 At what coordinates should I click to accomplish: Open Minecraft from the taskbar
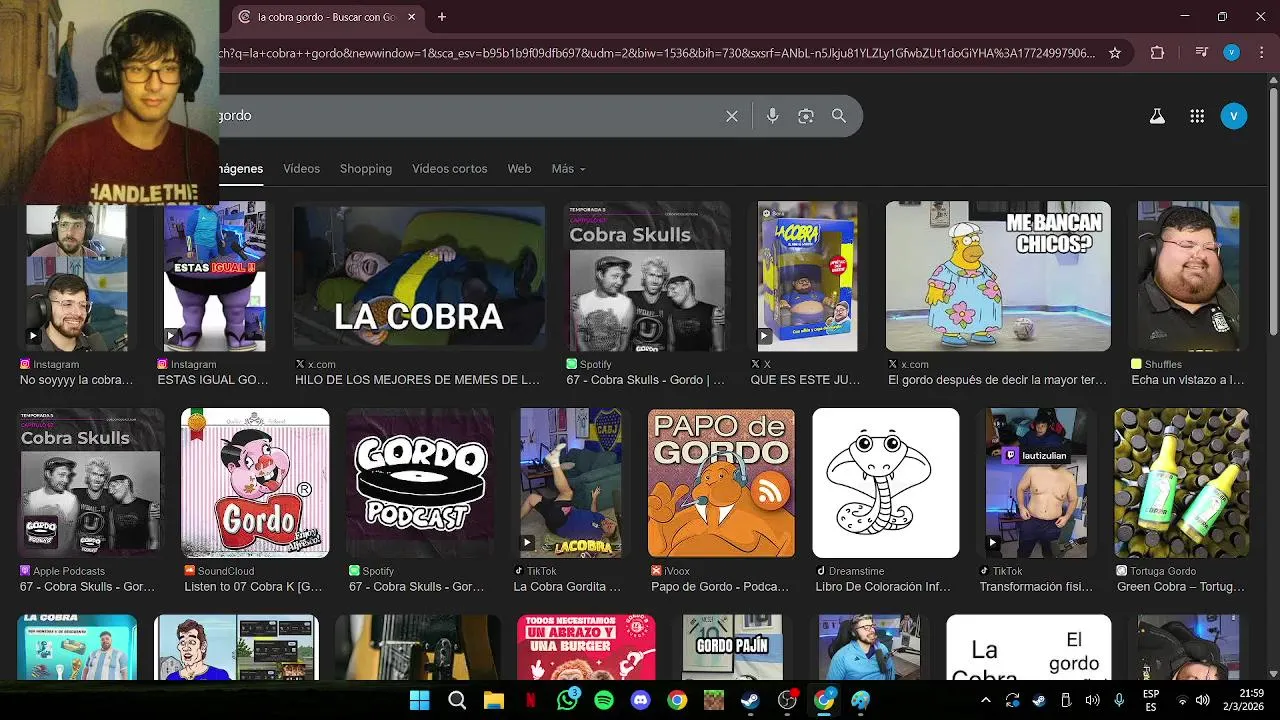point(713,701)
